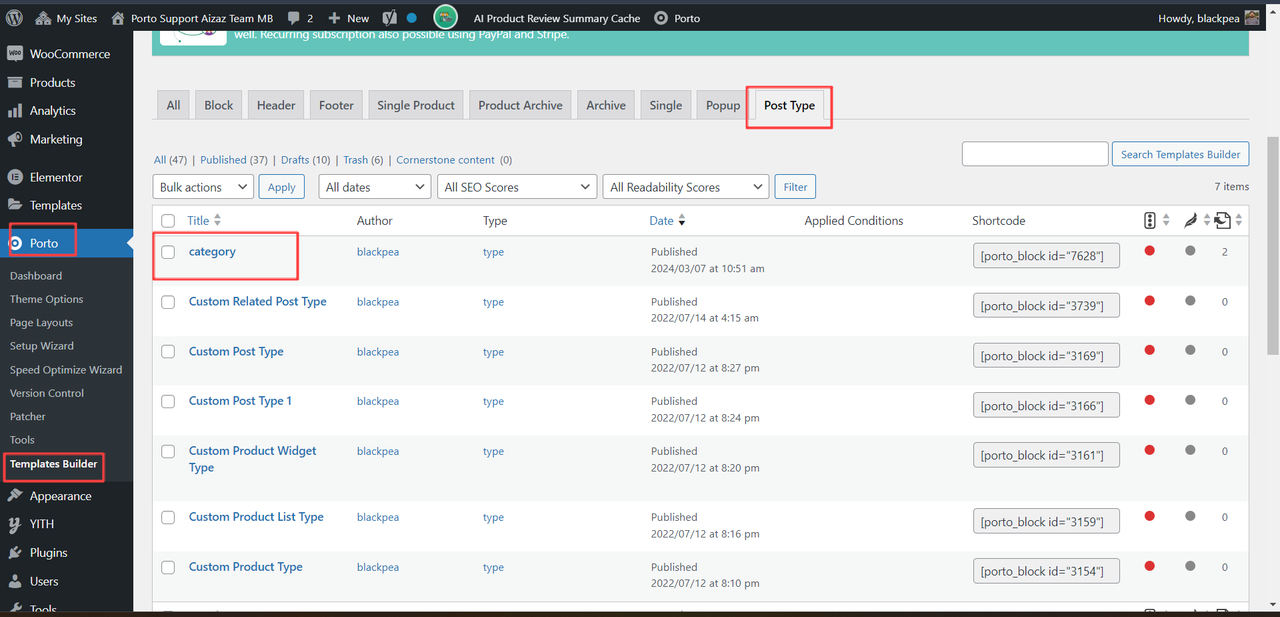The image size is (1280, 617).
Task: Select the Post Type tab
Action: pyautogui.click(x=789, y=105)
